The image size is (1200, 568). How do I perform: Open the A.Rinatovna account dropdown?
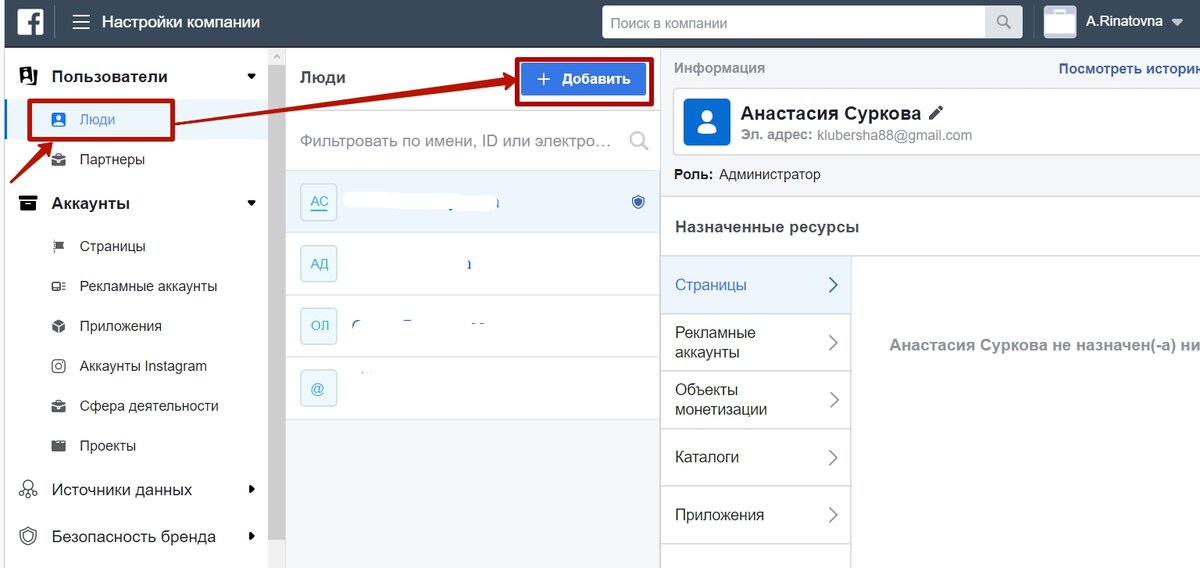pos(1177,21)
